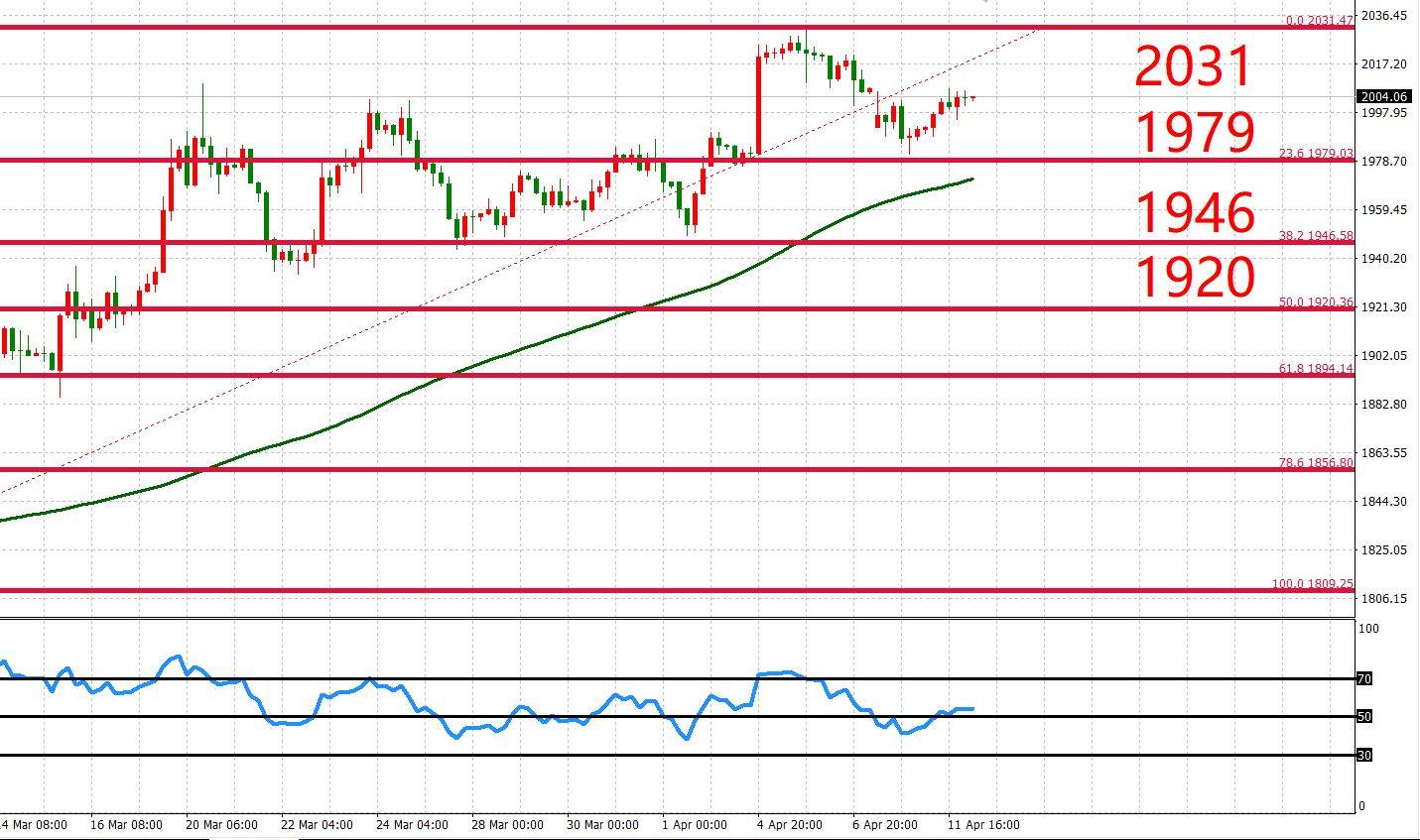Click the RSI scale value 0
Screen dimensions: 1420x840
point(1361,806)
